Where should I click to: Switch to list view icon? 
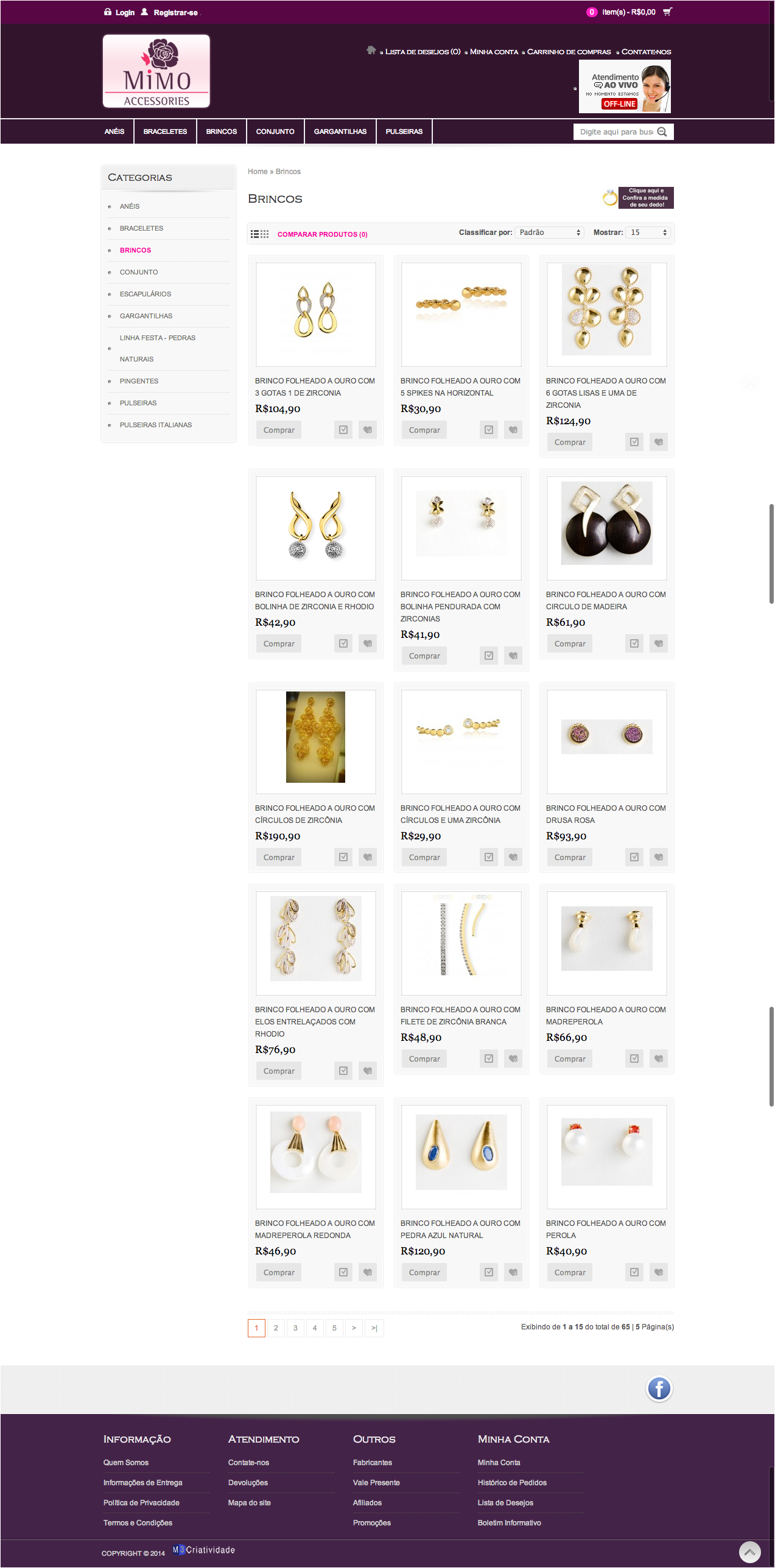point(254,234)
